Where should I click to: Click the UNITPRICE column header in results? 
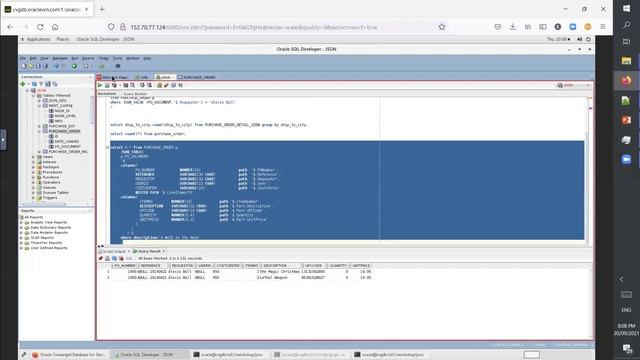click(x=361, y=266)
